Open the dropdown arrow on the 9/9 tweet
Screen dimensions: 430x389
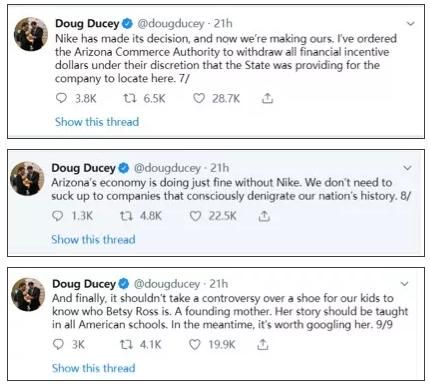[404, 284]
